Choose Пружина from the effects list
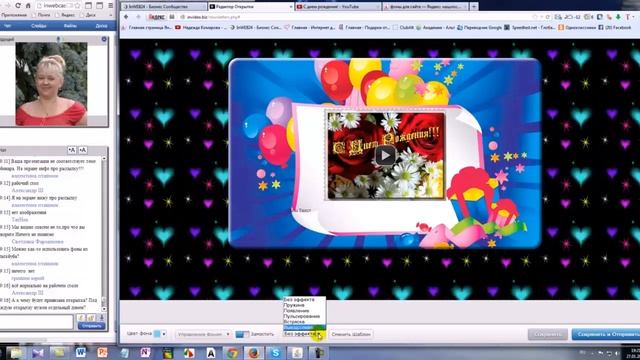The width and height of the screenshot is (640, 360). coord(294,305)
